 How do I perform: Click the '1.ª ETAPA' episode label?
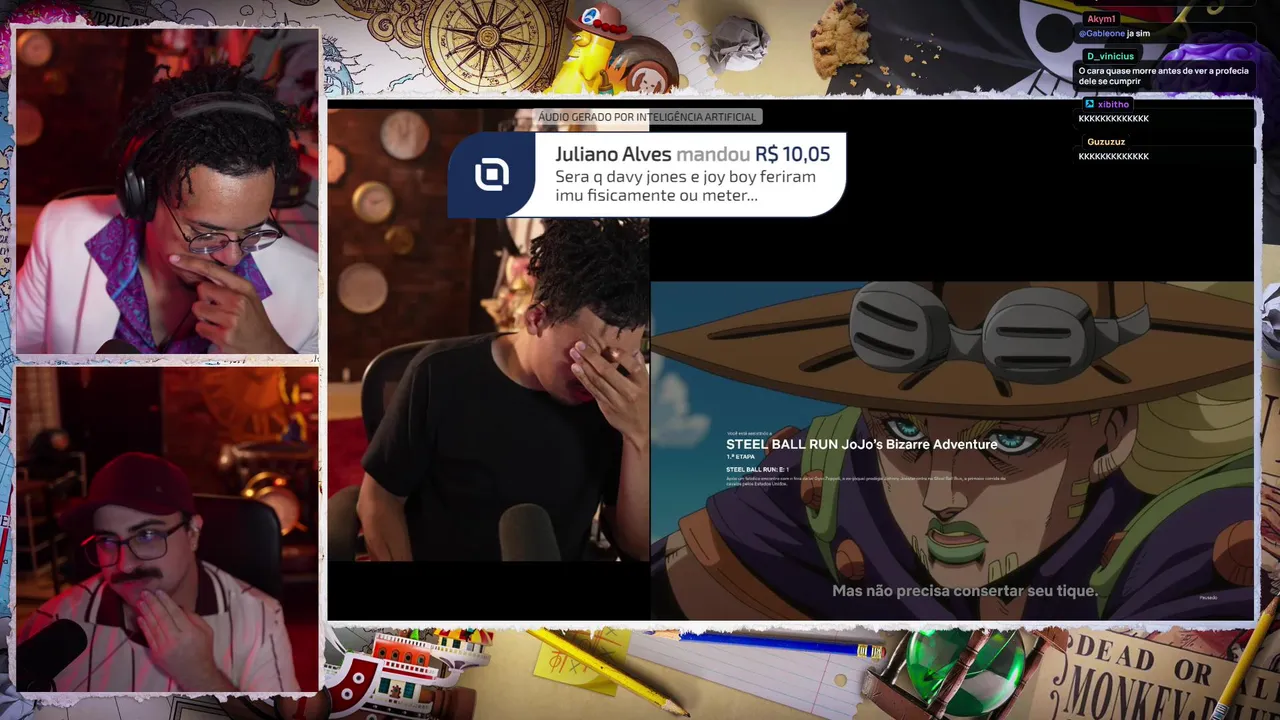(740, 457)
